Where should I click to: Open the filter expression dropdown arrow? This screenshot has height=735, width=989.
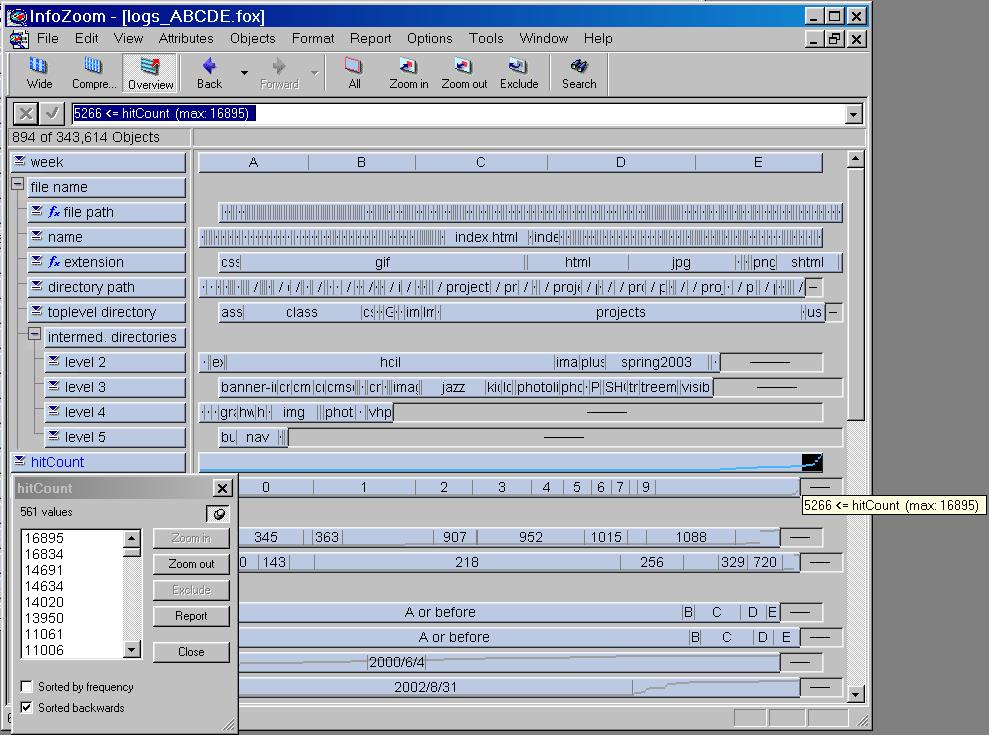(x=853, y=115)
